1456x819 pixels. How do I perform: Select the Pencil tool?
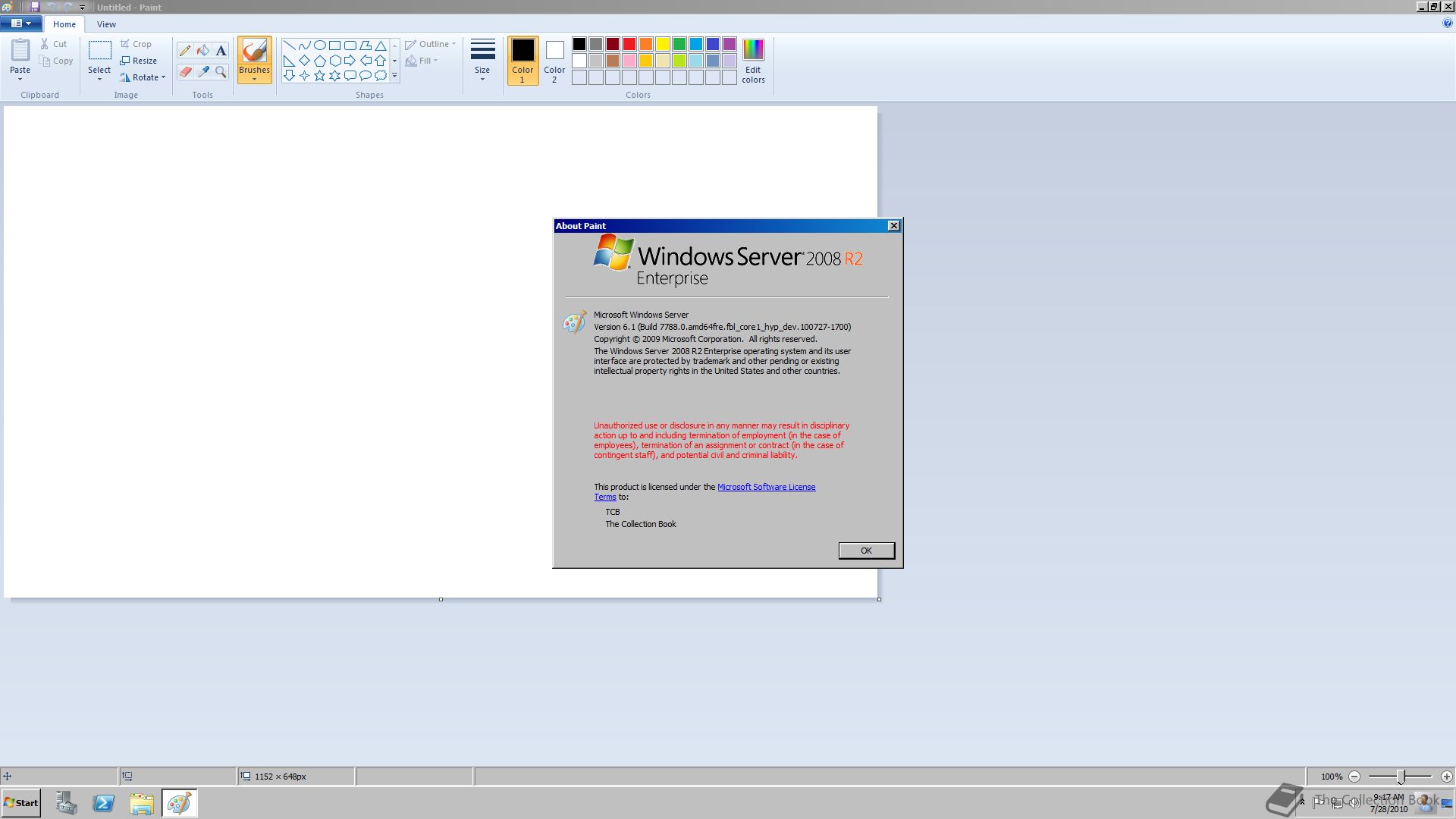(x=185, y=51)
